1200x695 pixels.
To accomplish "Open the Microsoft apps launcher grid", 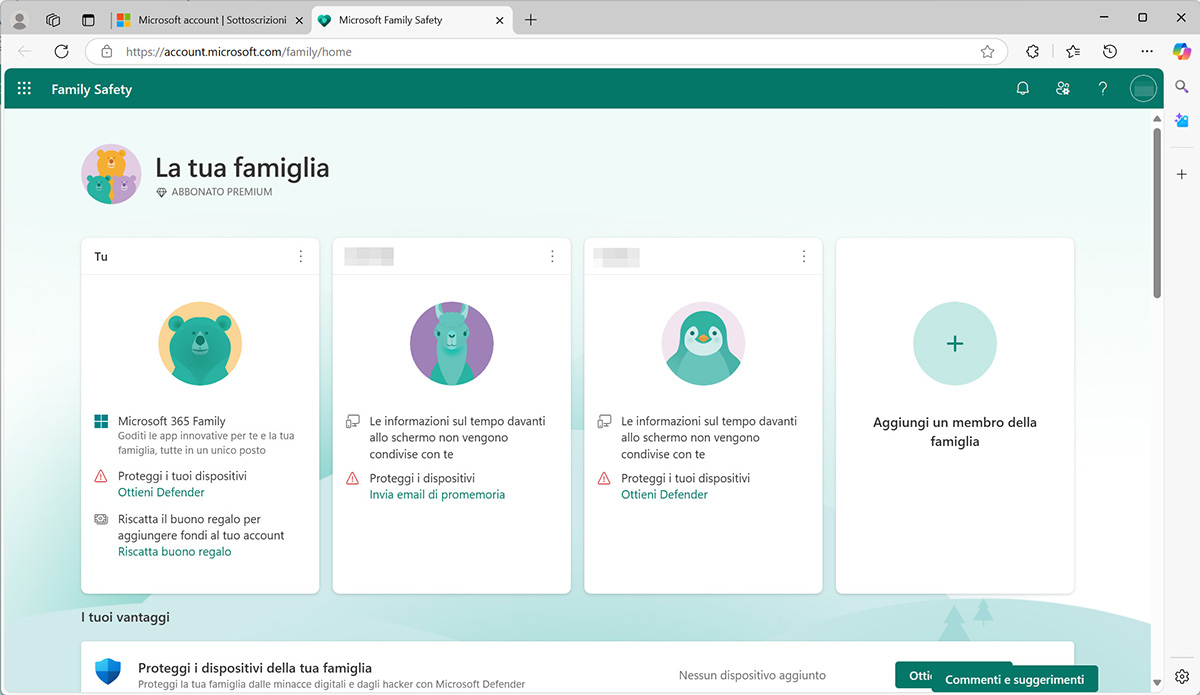I will (x=24, y=89).
